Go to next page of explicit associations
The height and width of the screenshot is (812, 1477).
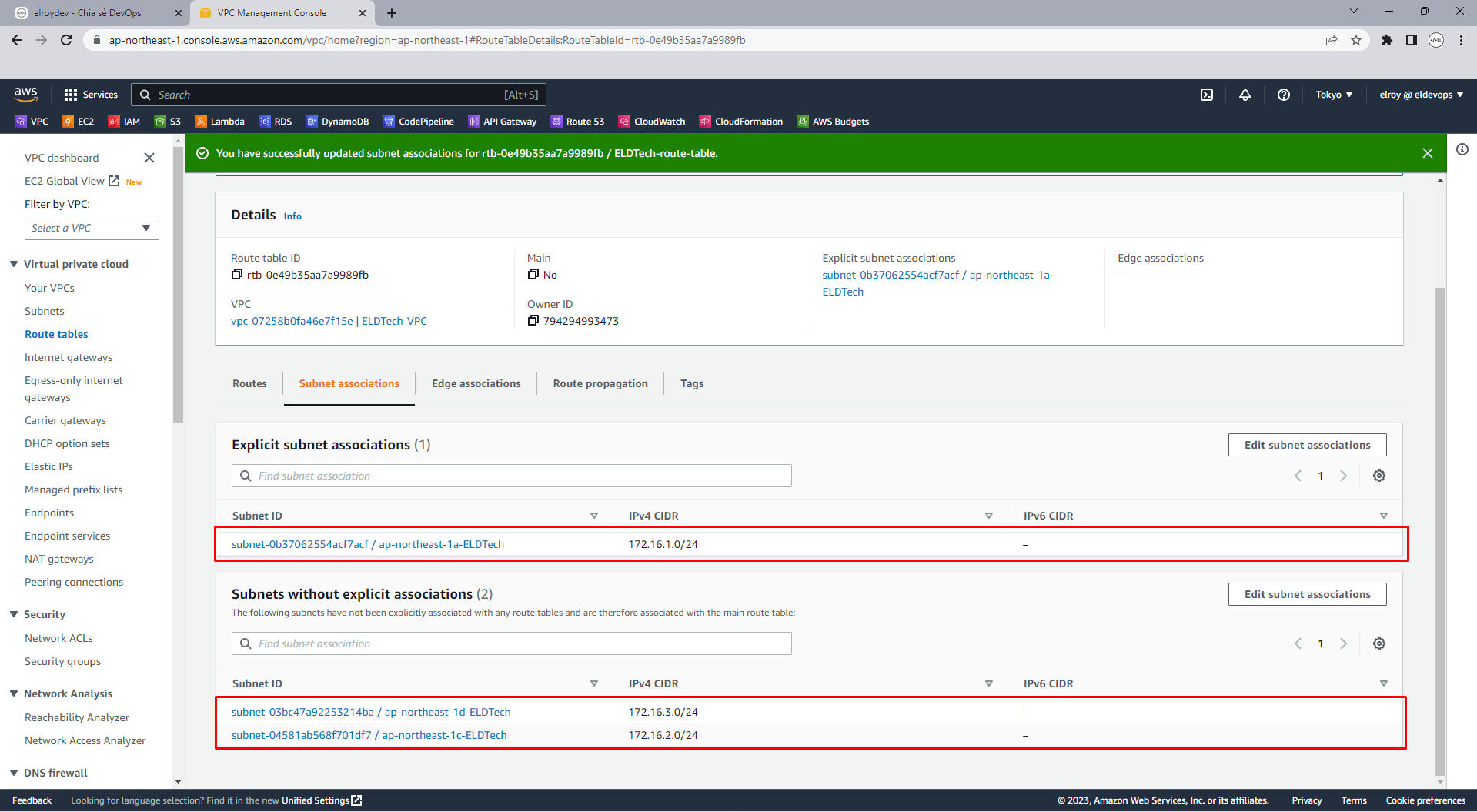tap(1343, 476)
